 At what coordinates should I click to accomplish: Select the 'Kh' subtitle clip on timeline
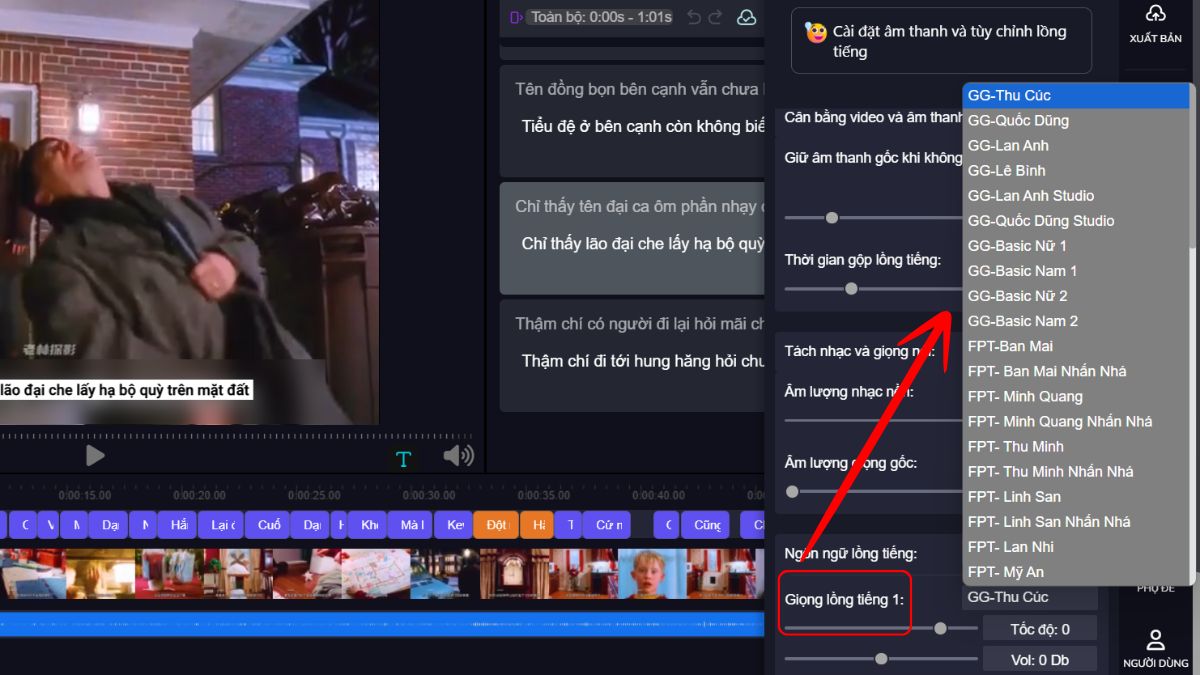[x=369, y=525]
